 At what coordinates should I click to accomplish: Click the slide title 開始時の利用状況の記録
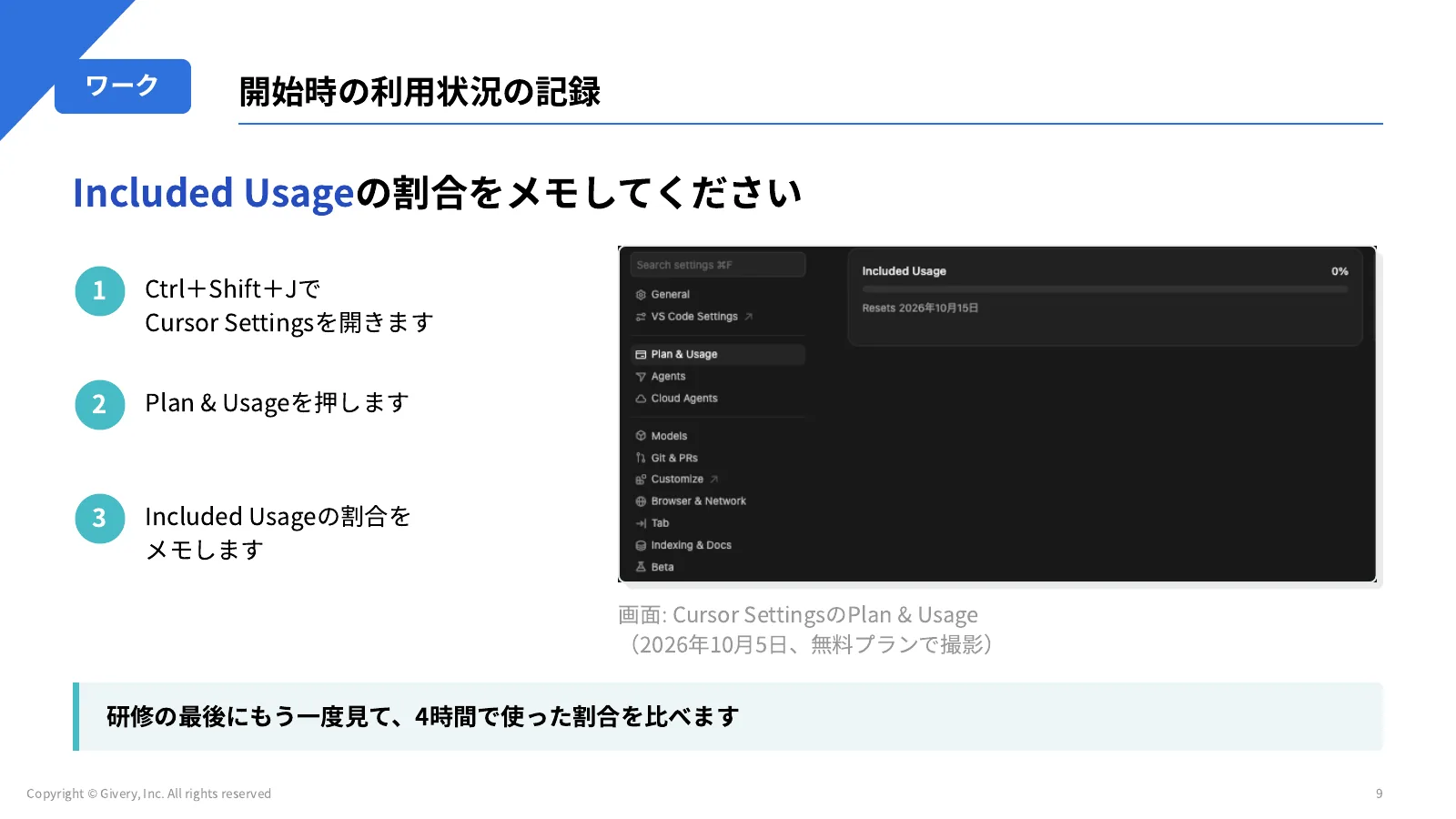(x=420, y=92)
